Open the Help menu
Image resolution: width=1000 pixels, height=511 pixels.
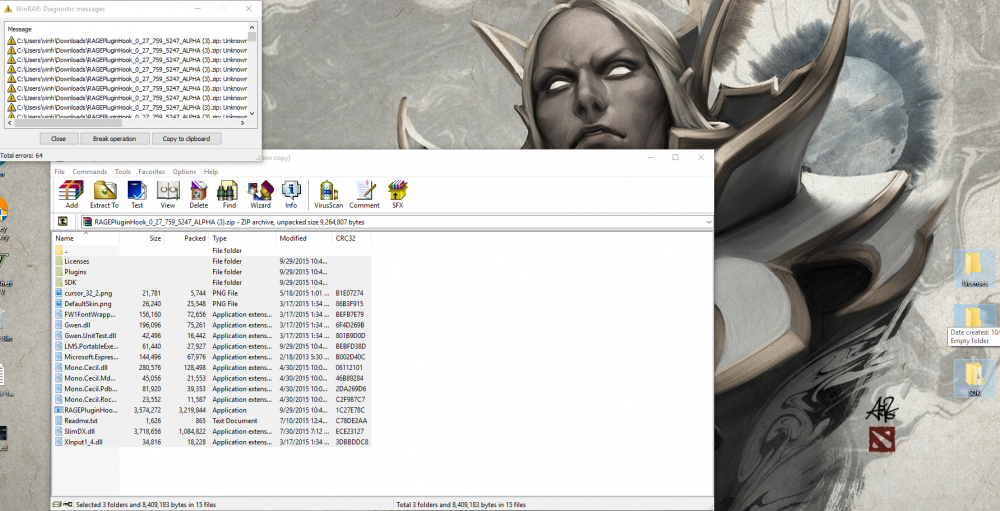coord(210,172)
